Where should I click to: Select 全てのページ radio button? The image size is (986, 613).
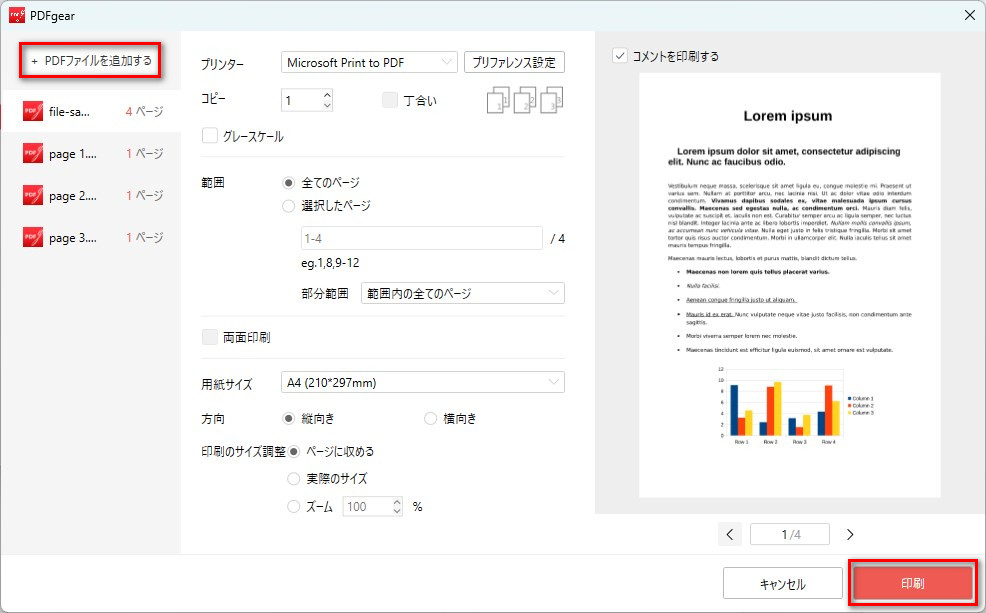pos(288,183)
